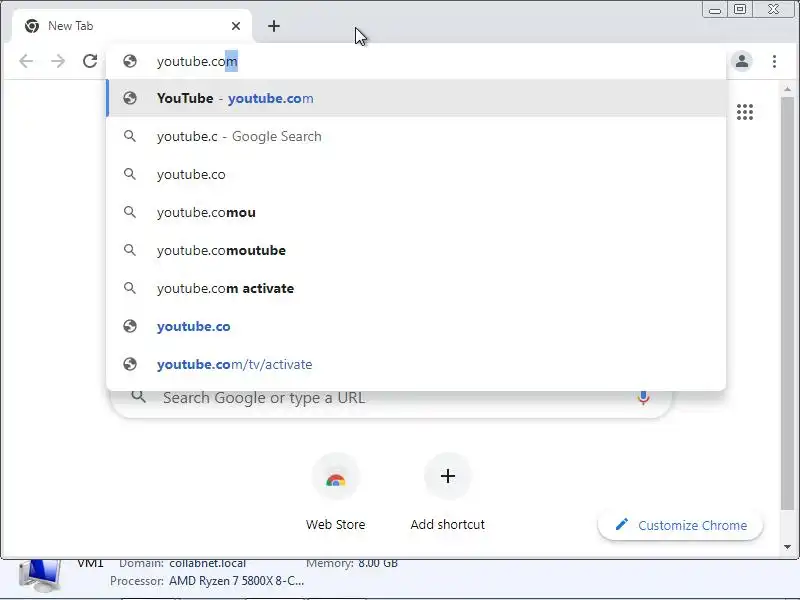Click the New Tab tab title

click(70, 26)
